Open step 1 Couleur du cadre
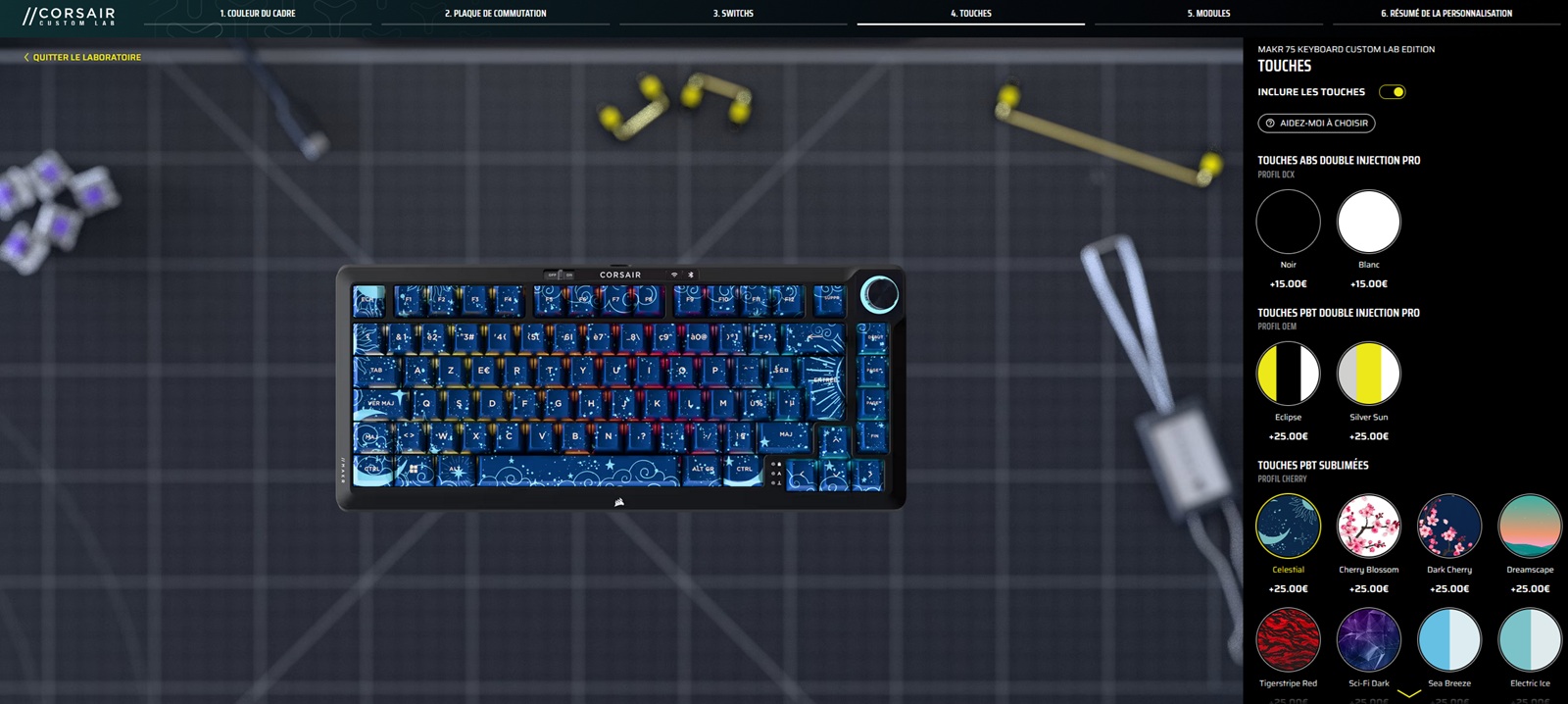1568x704 pixels. [x=258, y=14]
